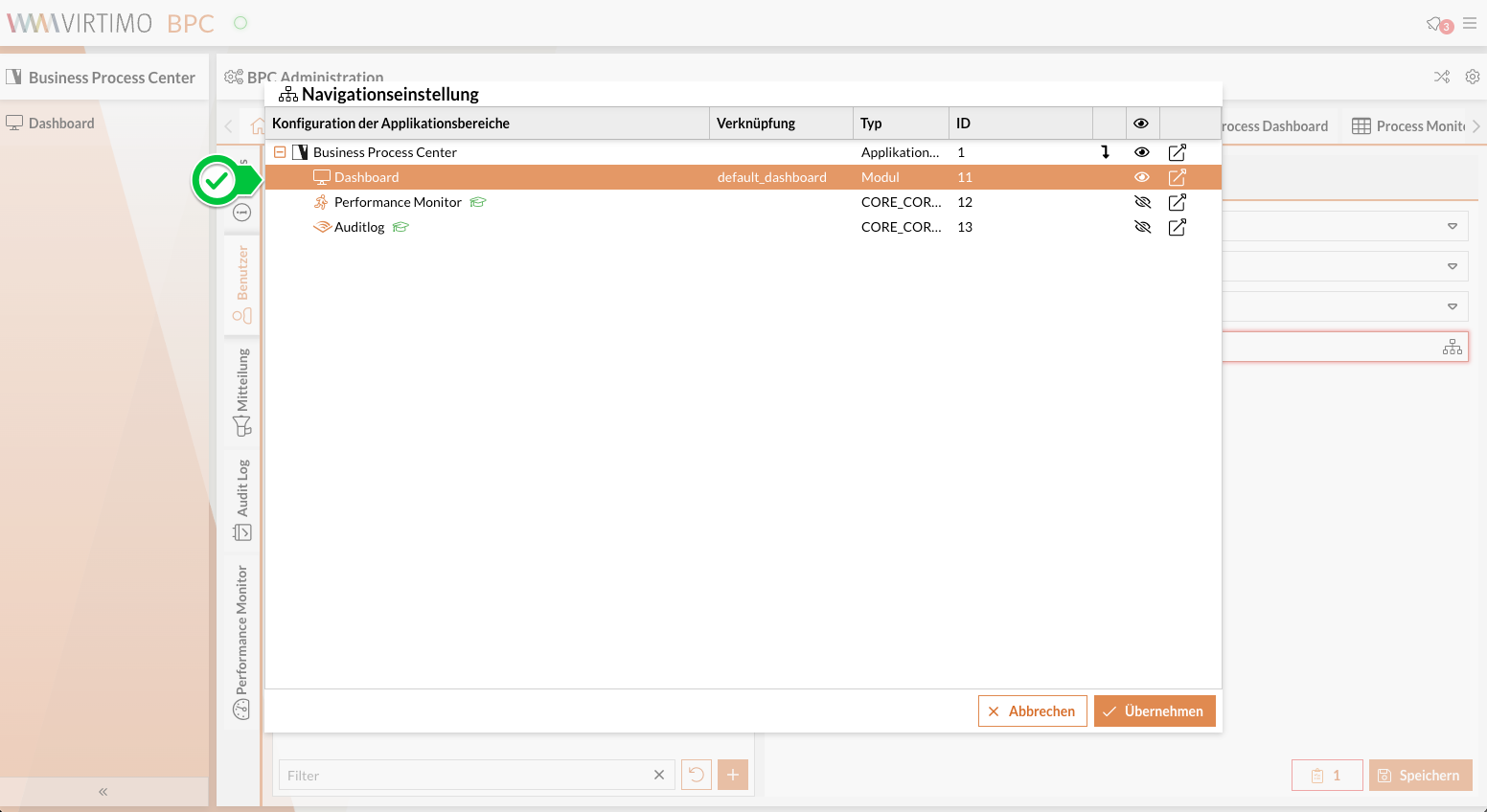Click the shuffle icon in header
The width and height of the screenshot is (1487, 812).
[1441, 77]
